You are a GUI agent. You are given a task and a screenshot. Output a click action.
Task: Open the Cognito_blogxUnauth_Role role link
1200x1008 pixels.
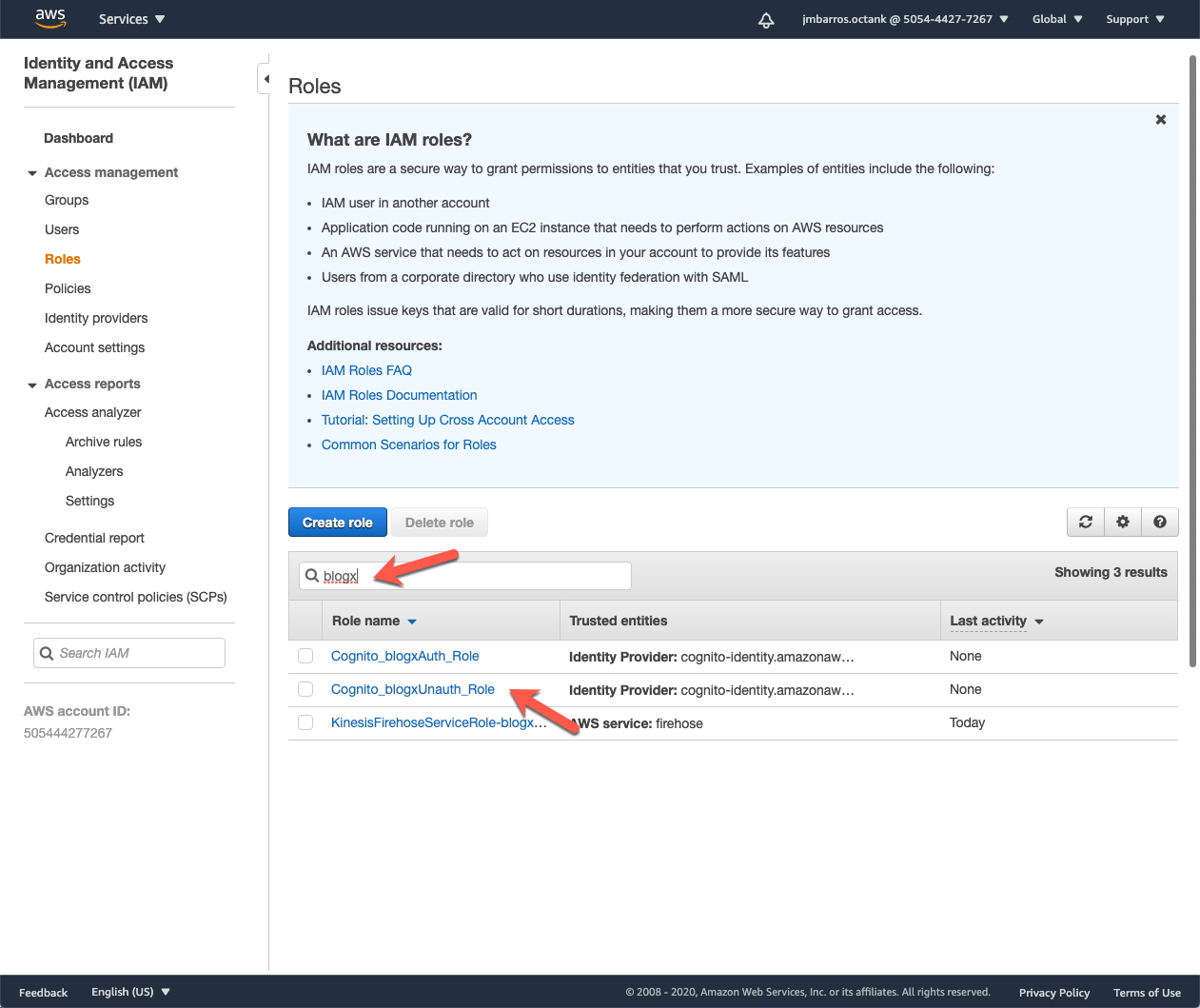[x=412, y=689]
